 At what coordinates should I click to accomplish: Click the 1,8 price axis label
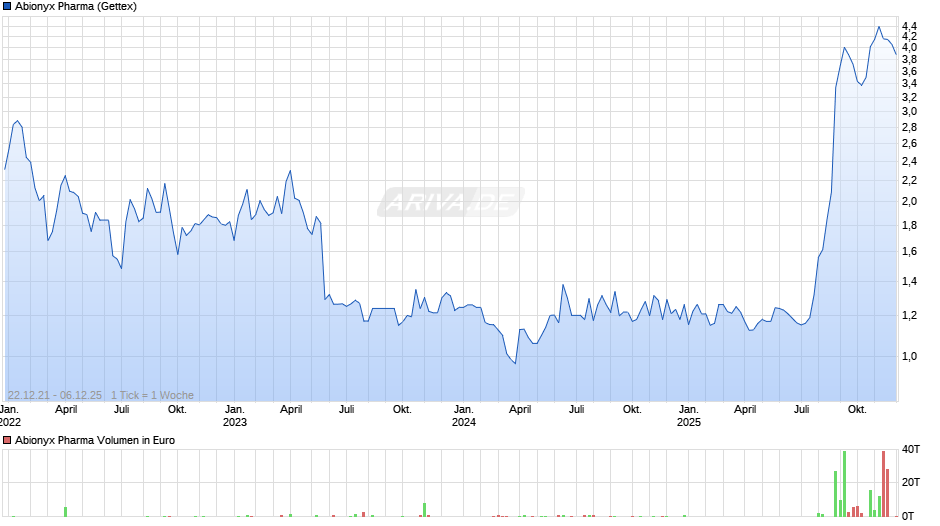[x=909, y=226]
